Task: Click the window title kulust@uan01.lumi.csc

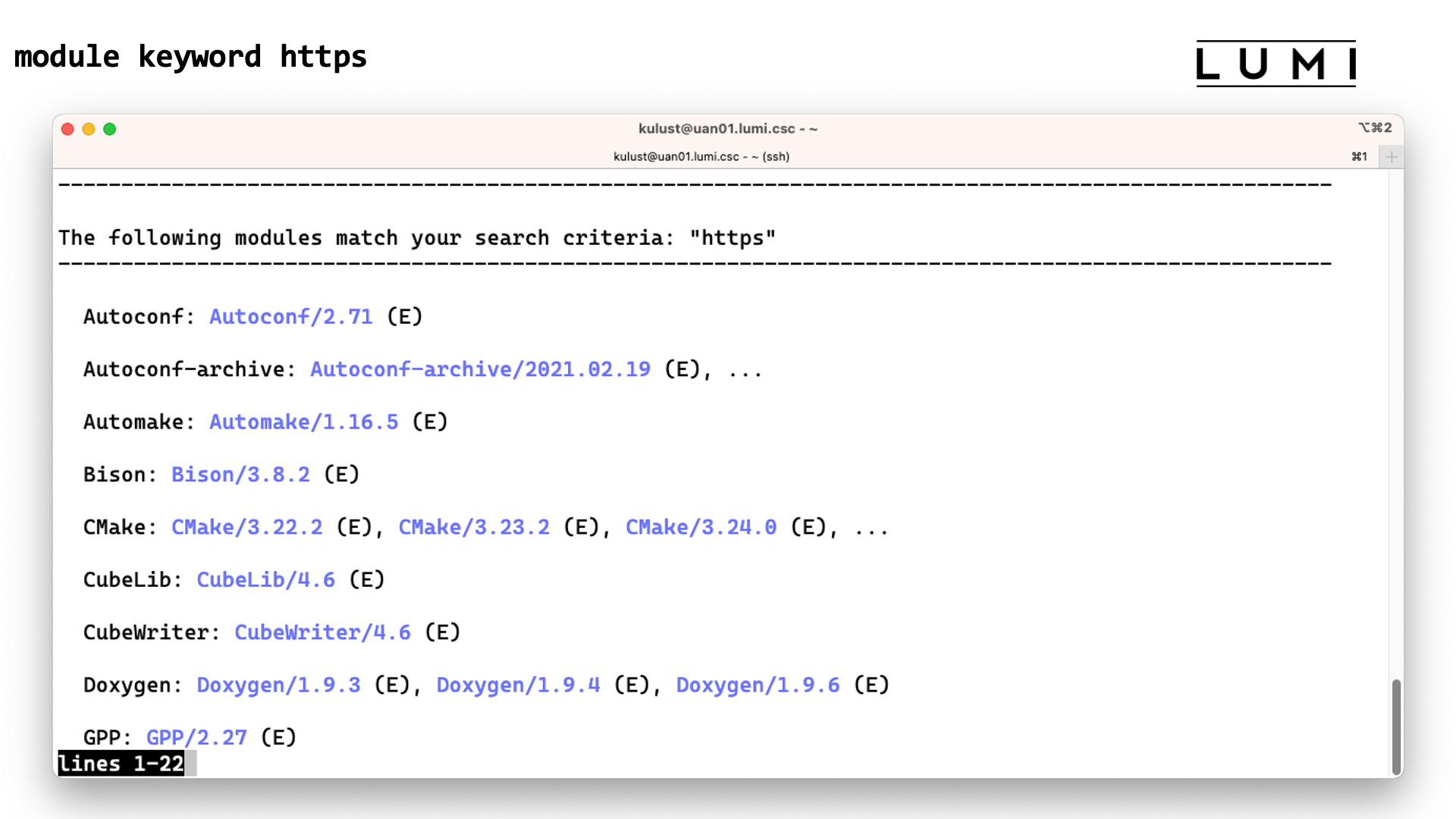Action: (727, 129)
